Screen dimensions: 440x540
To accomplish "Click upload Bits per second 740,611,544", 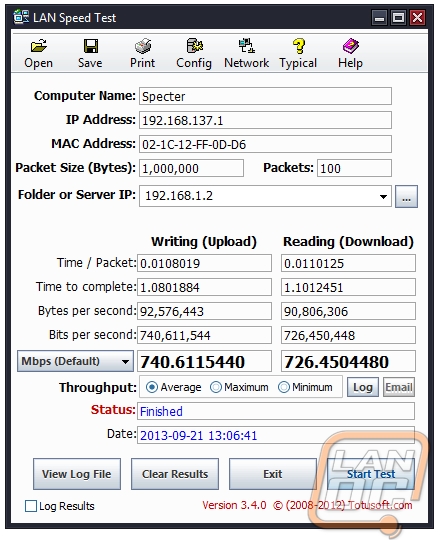I will [205, 335].
